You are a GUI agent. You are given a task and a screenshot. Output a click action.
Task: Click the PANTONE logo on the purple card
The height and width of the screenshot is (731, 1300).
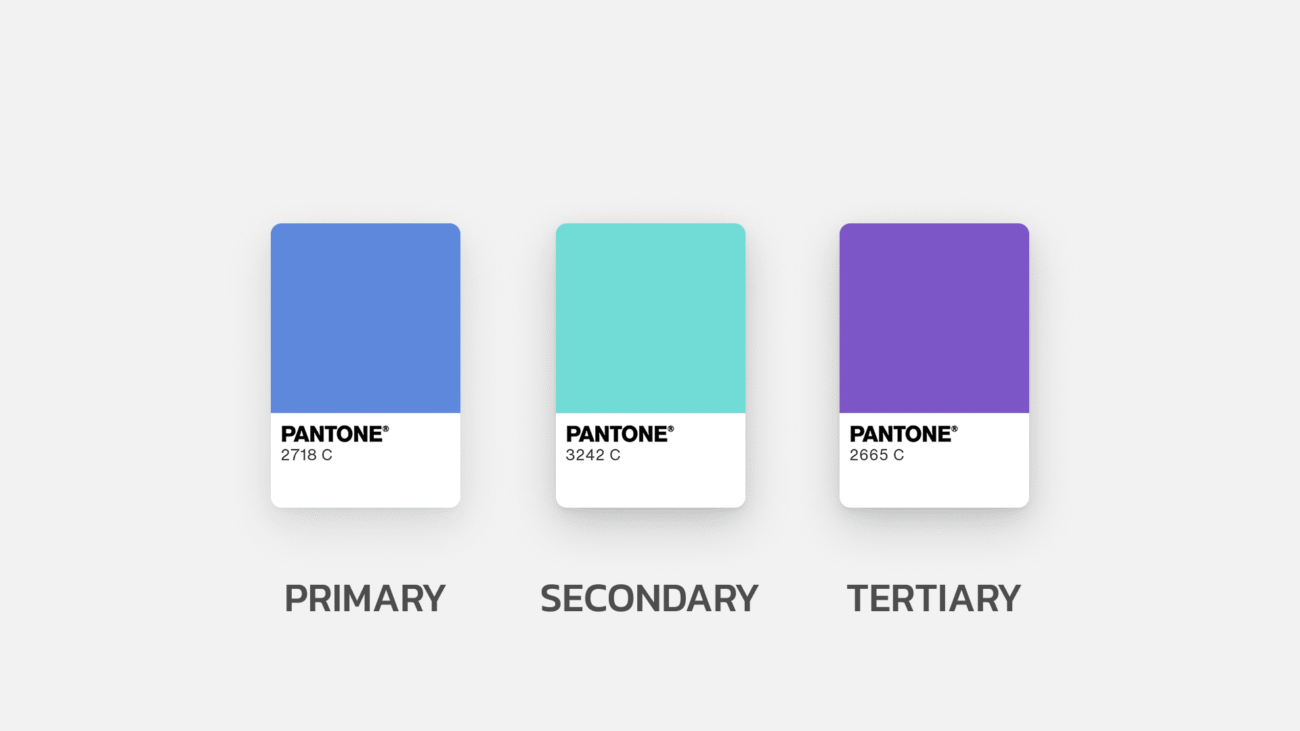coord(904,434)
